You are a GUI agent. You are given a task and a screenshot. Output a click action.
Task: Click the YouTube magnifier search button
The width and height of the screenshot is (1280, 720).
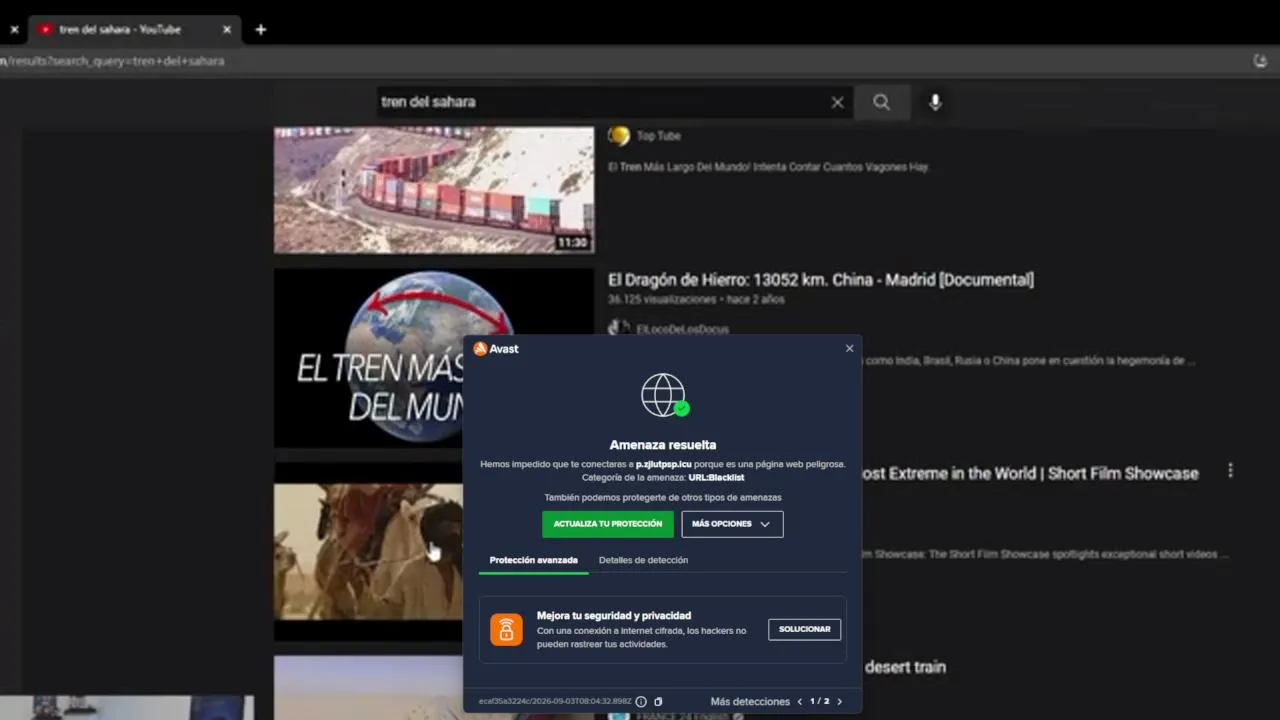[881, 102]
